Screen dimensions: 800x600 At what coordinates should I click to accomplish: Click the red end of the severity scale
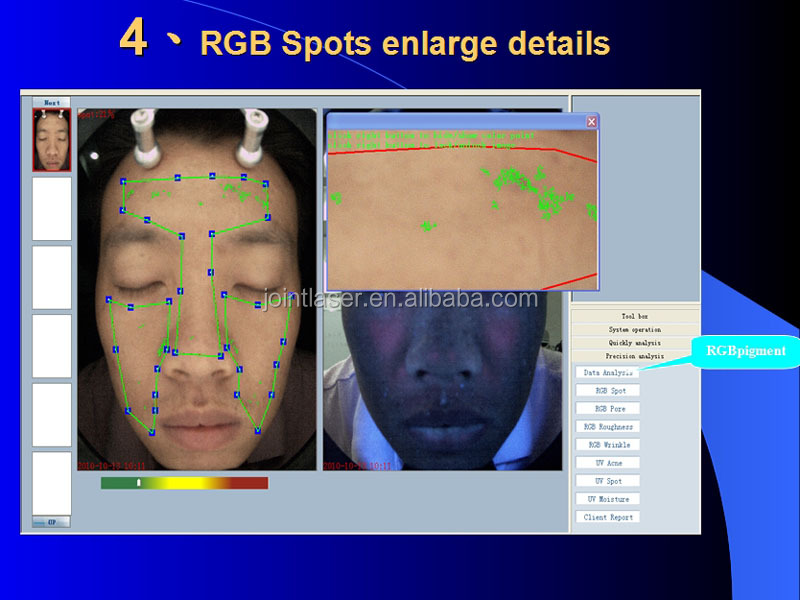click(x=250, y=483)
